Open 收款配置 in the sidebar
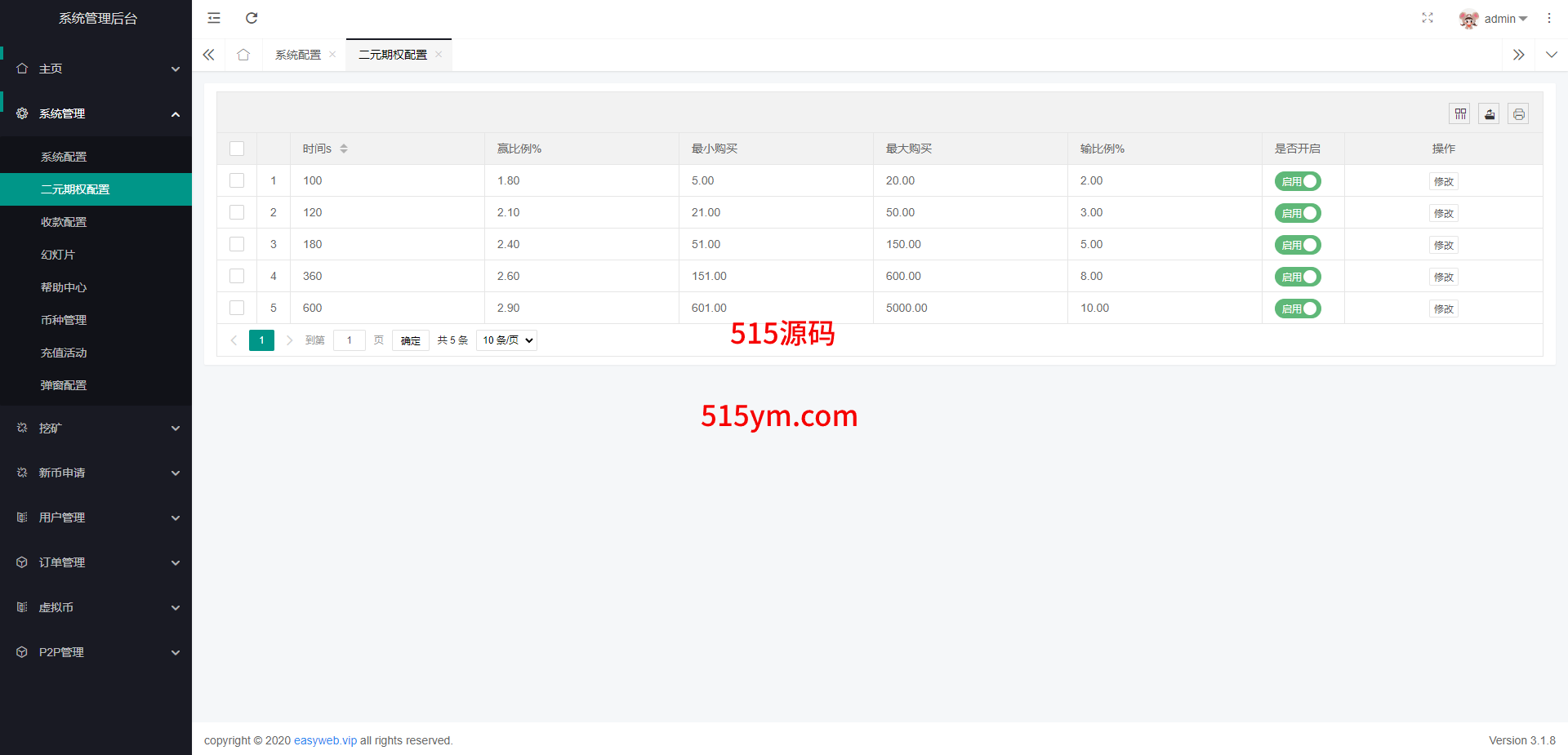 (64, 222)
